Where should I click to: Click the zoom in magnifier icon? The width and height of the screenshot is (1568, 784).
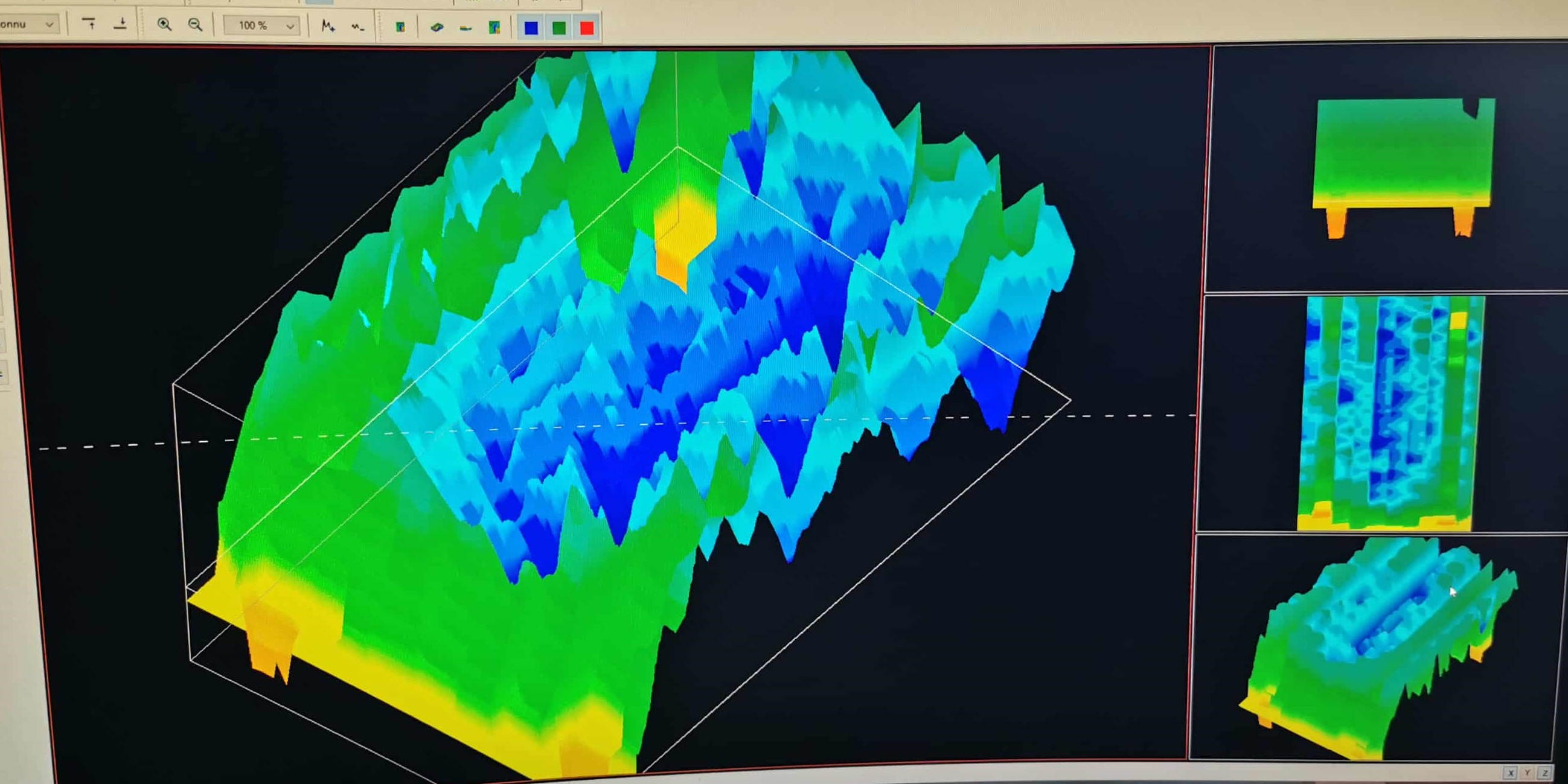point(164,24)
